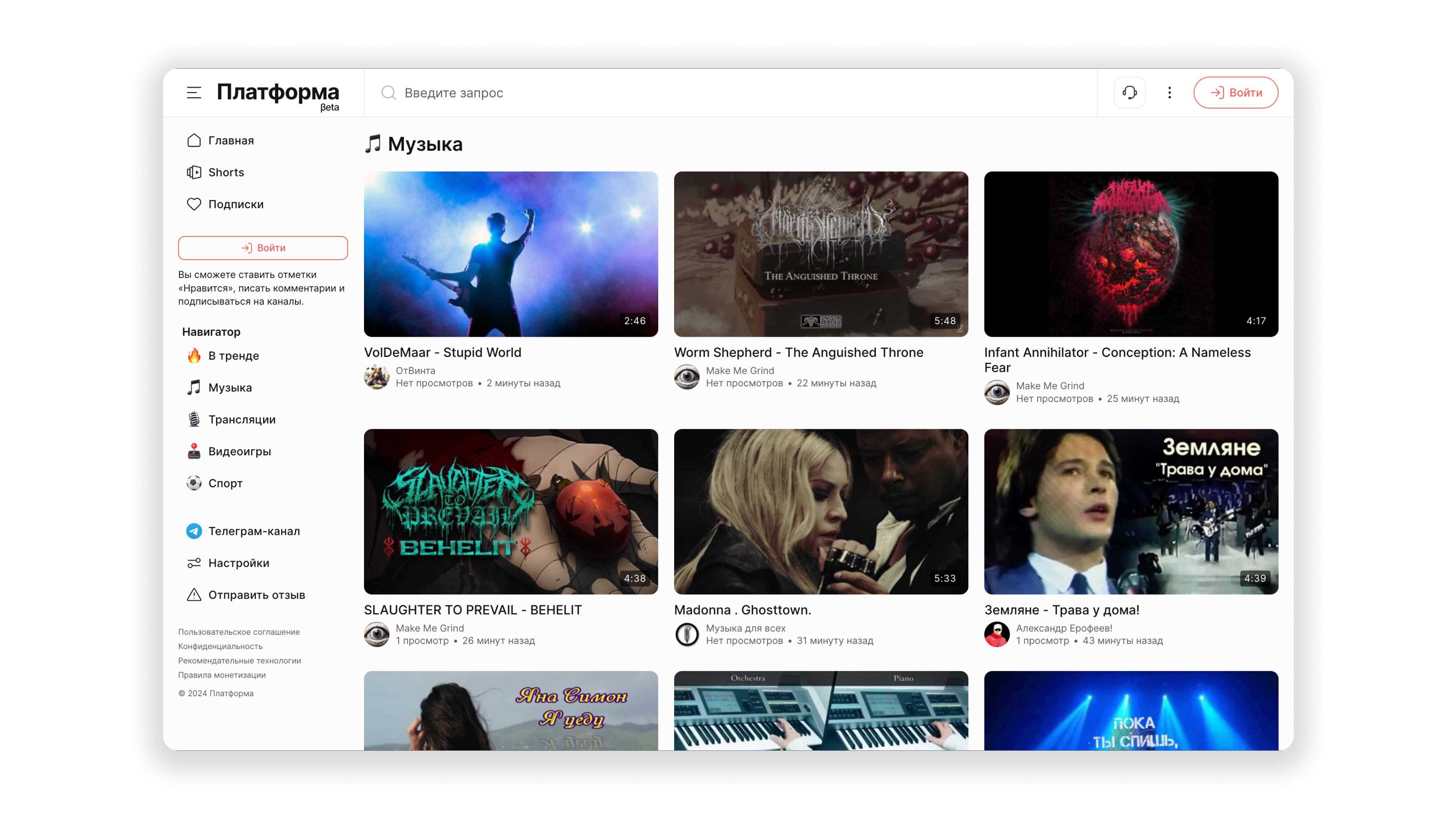Click the Shorts icon in sidebar

[x=194, y=173]
